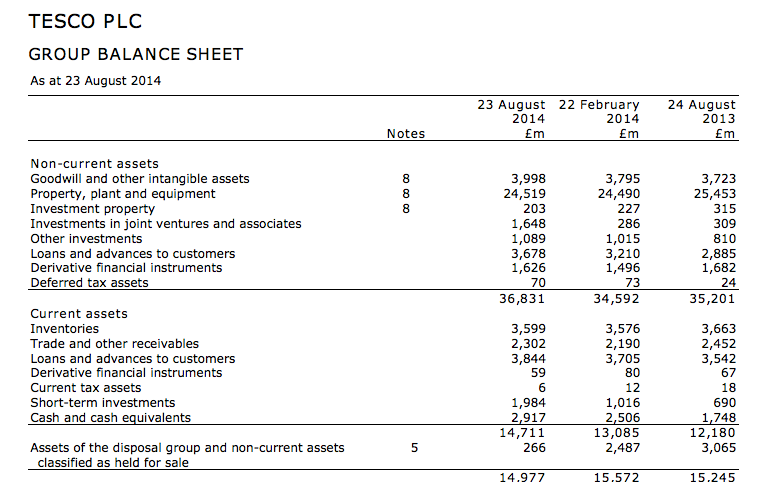Select joint ventures value 1,648
Screen dimensions: 769x482
click(x=528, y=224)
